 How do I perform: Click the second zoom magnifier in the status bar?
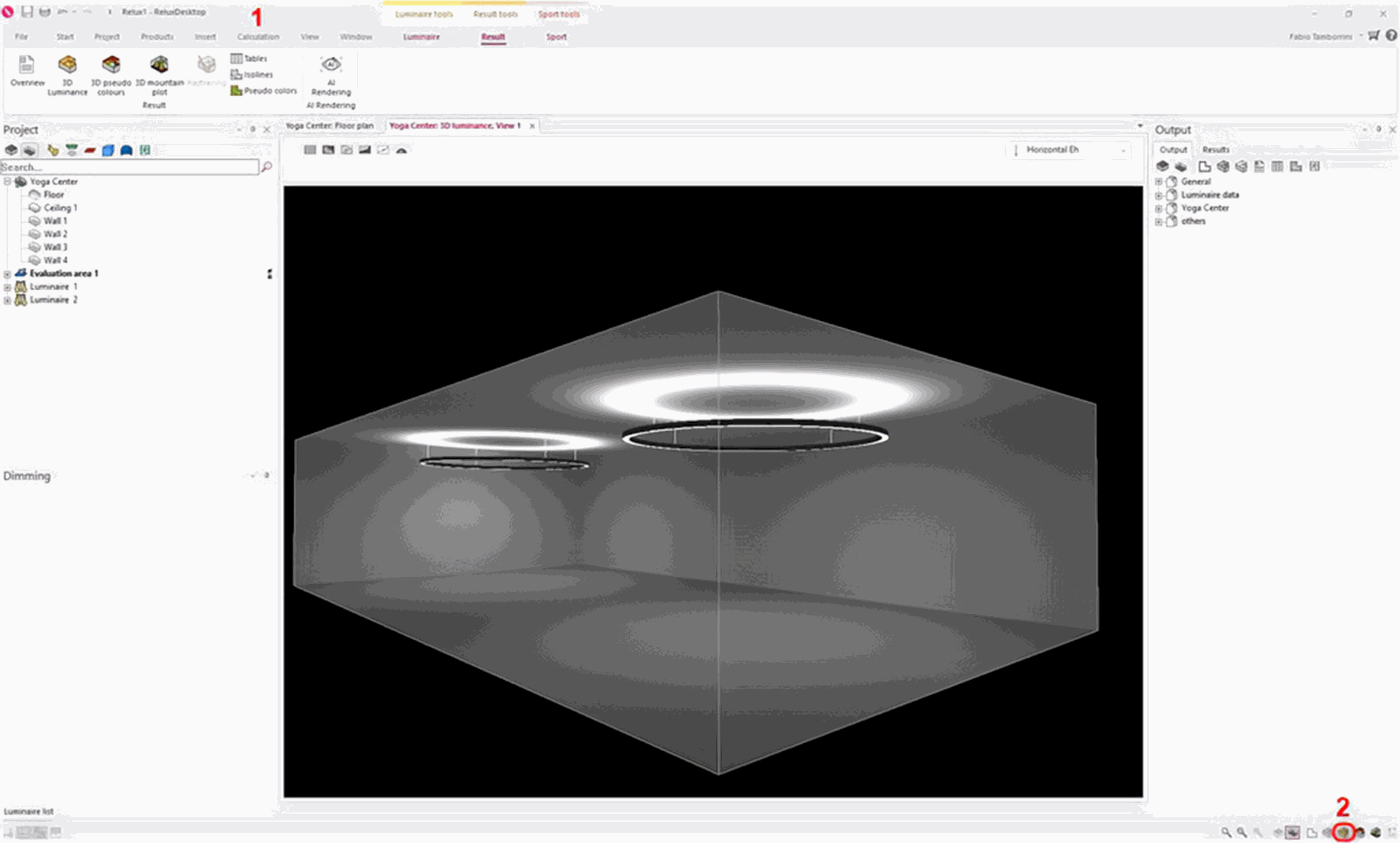1242,832
